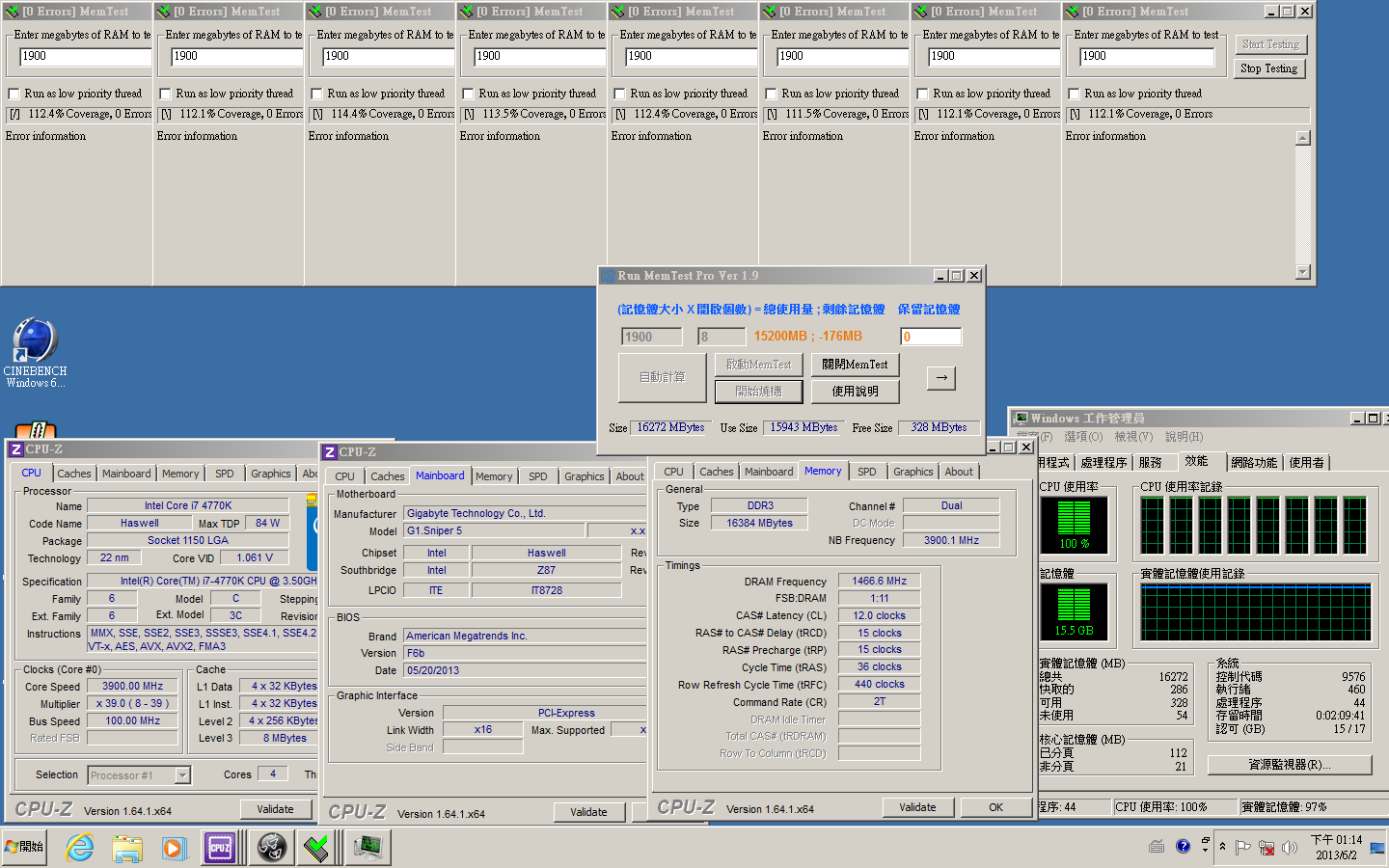Select Caches tab in the CPU-Z window showing CPU info
Viewport: 1389px width, 868px height.
74,474
